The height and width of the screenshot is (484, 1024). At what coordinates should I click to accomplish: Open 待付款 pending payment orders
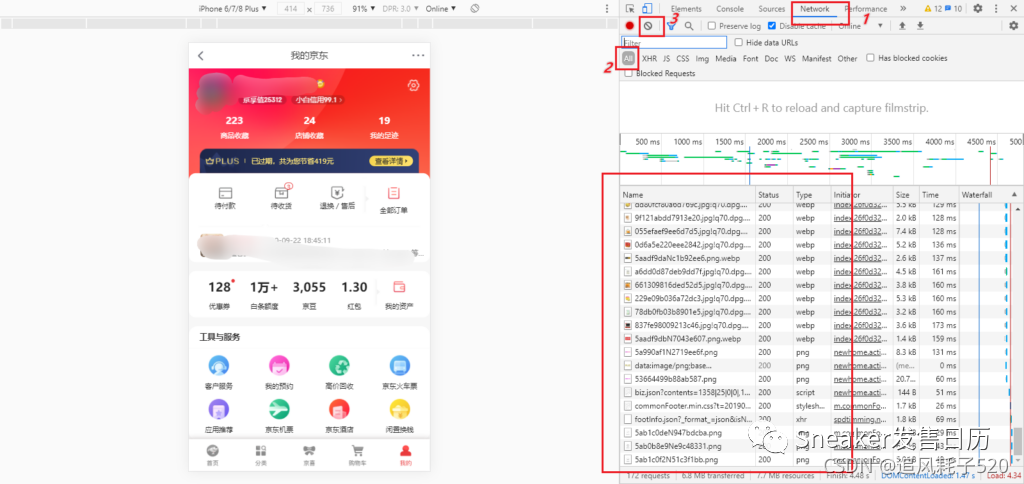click(x=225, y=199)
